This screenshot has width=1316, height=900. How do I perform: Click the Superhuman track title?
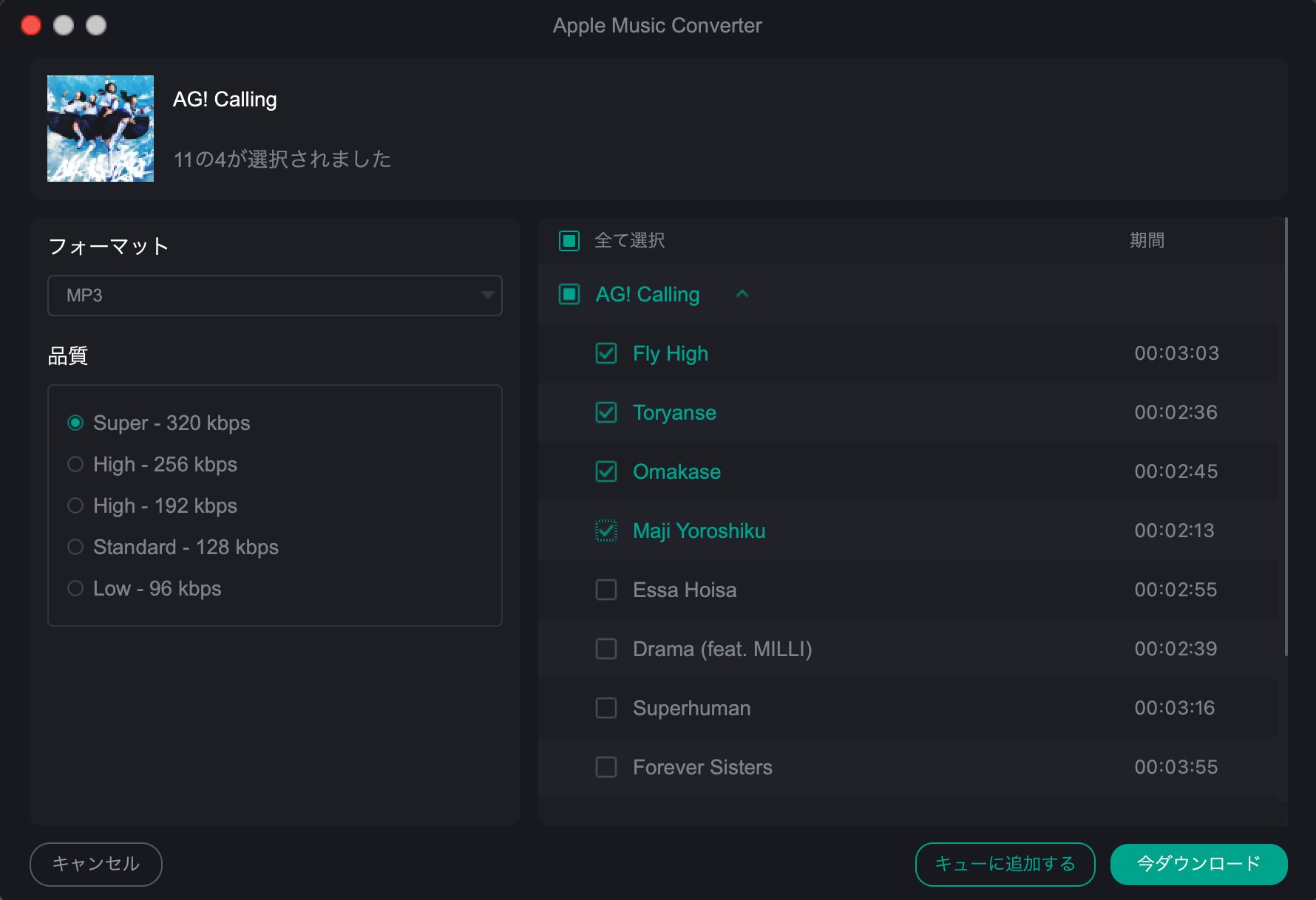pyautogui.click(x=691, y=709)
